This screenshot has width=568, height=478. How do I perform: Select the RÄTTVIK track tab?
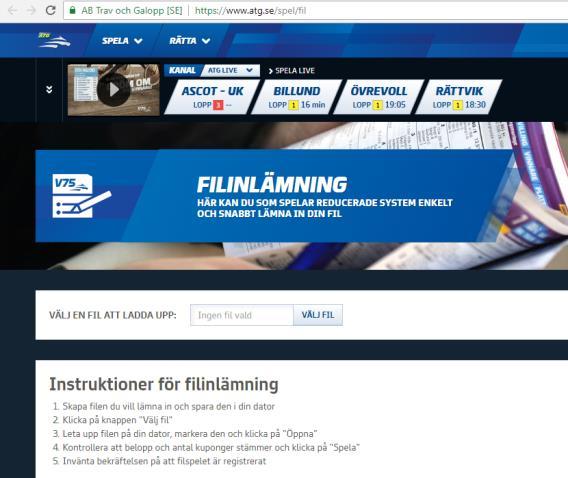click(459, 97)
